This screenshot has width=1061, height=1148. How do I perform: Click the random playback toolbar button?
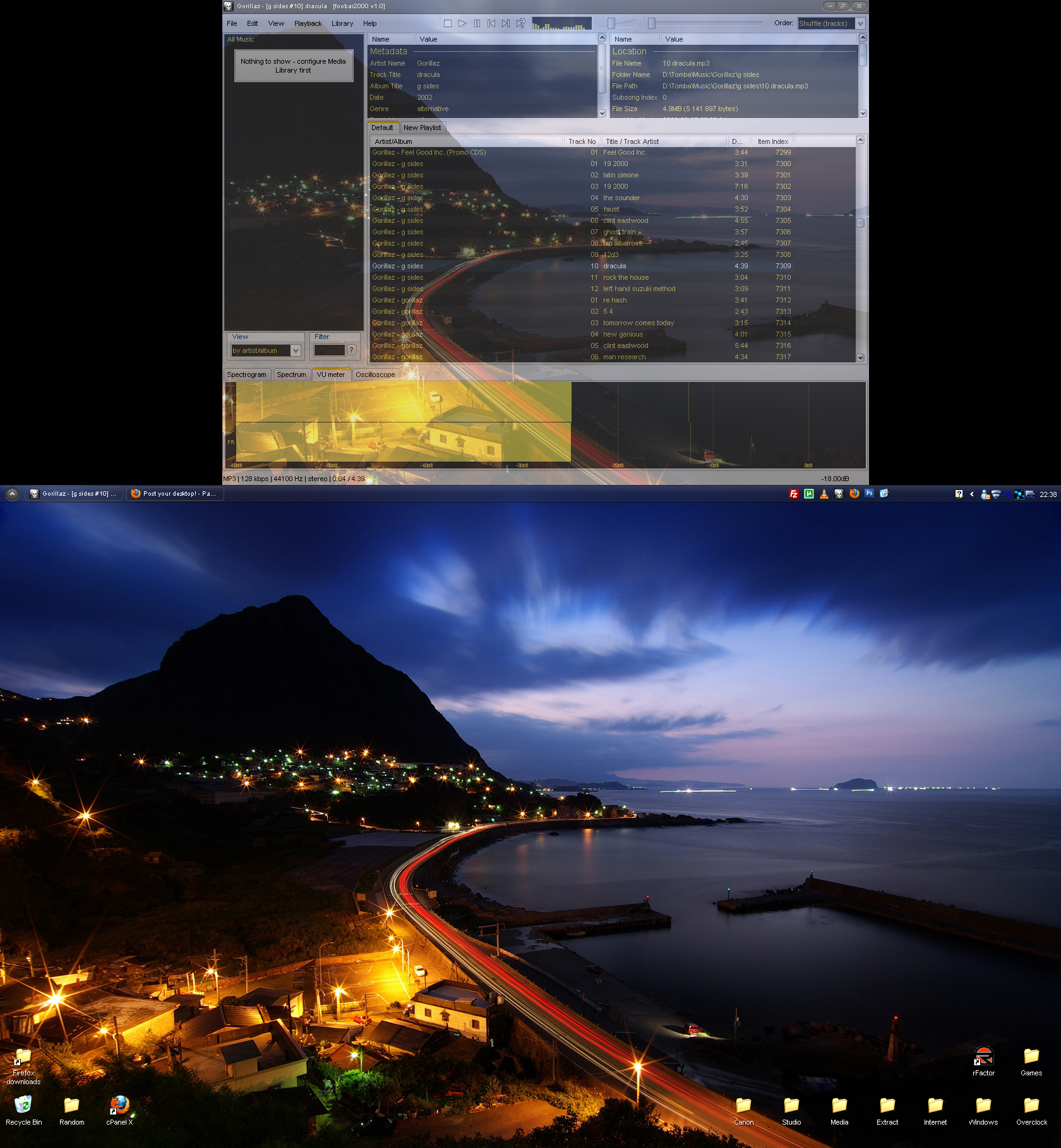point(520,23)
